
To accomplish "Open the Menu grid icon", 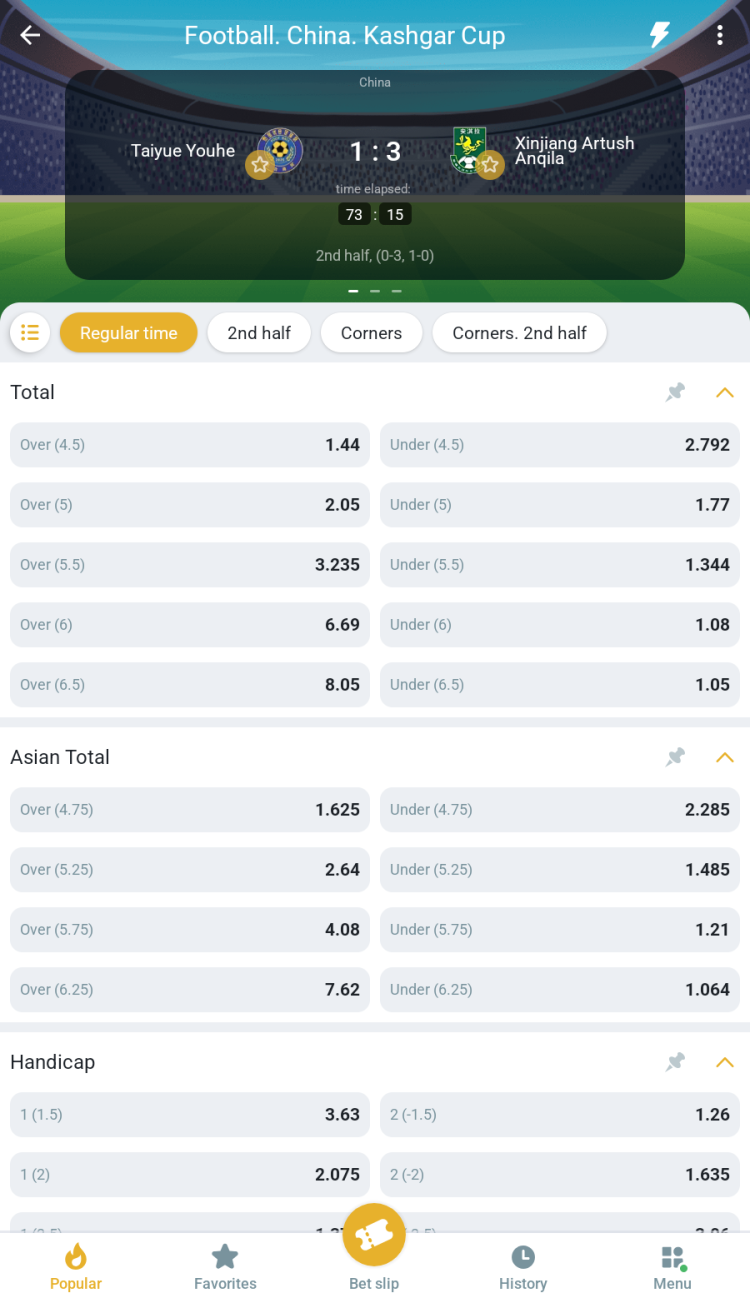I will pyautogui.click(x=672, y=1267).
